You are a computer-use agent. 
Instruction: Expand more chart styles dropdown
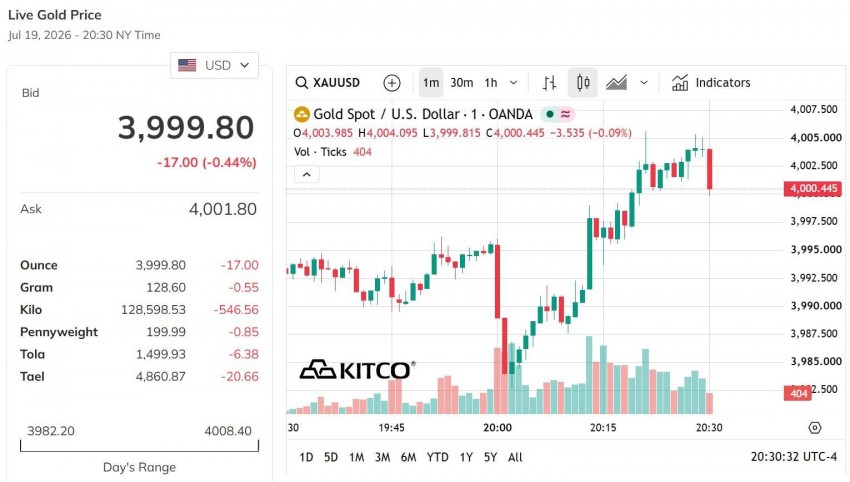coord(644,83)
